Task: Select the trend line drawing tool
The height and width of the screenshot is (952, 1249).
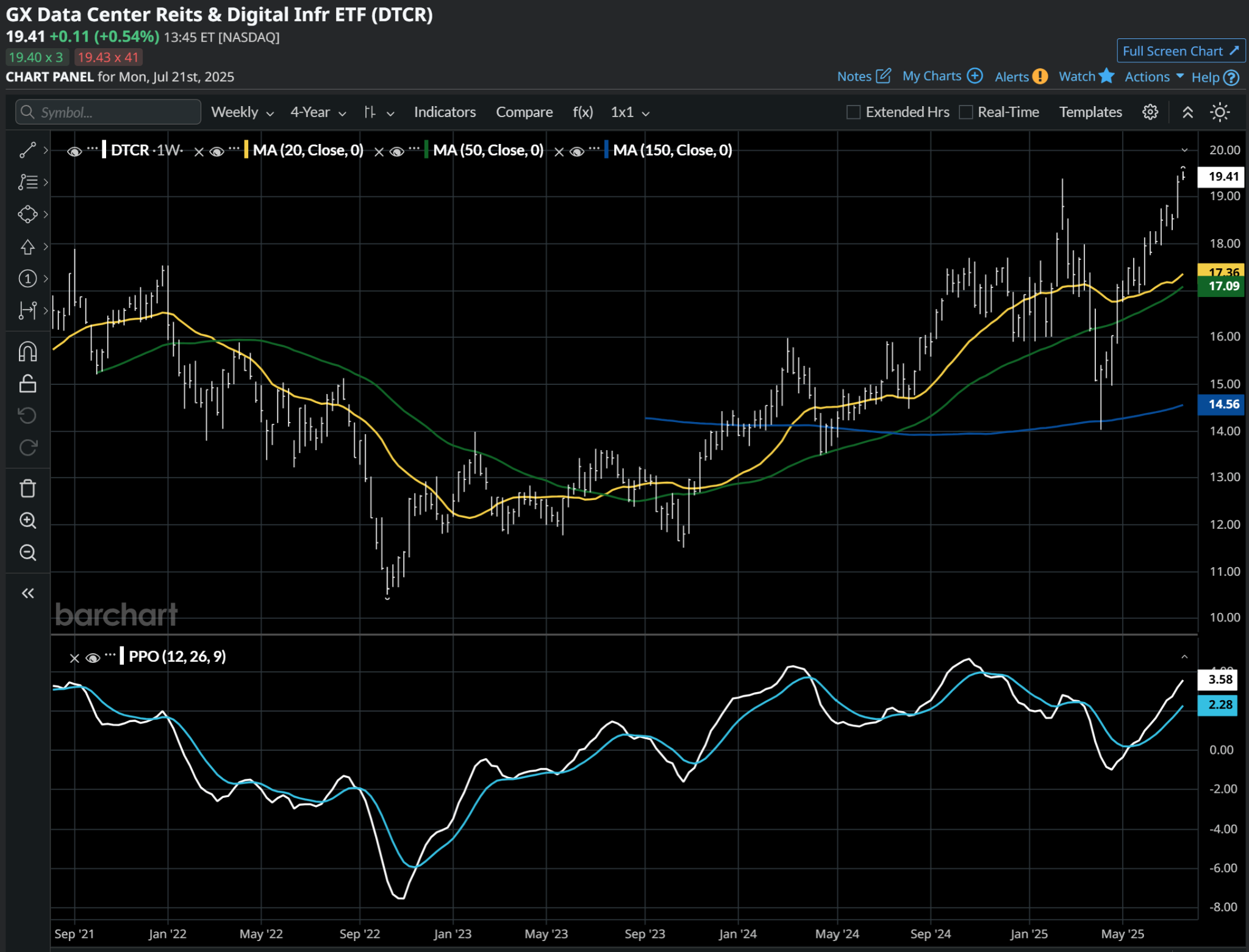Action: tap(27, 150)
